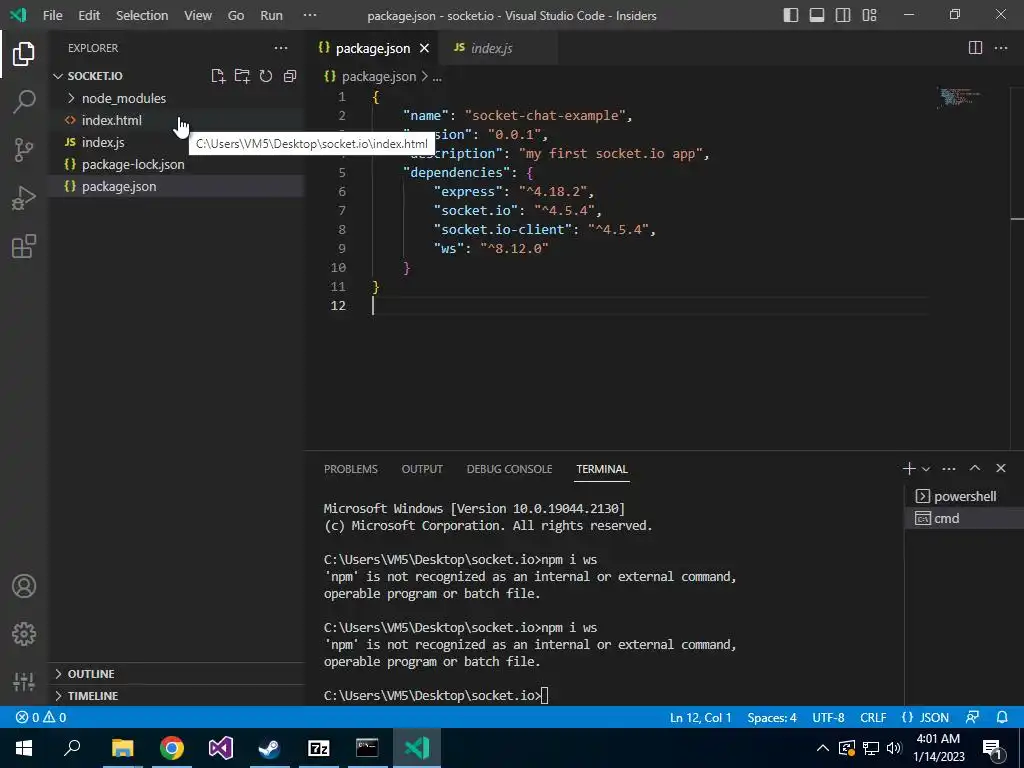Open the Manage gear menu
The width and height of the screenshot is (1024, 768).
24,634
